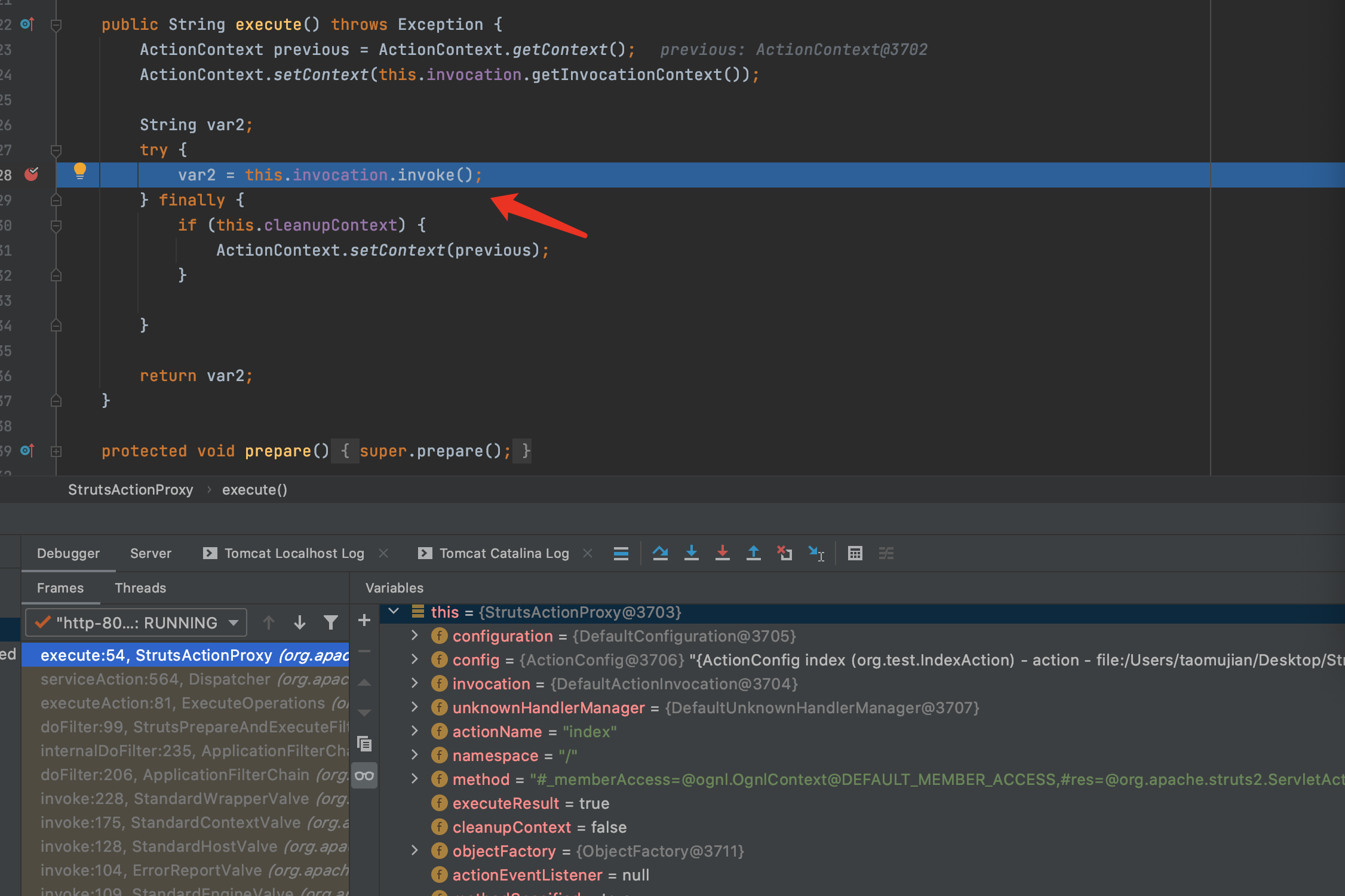Screen dimensions: 1345x896
Task: Expand the namespace field node
Action: 415,755
